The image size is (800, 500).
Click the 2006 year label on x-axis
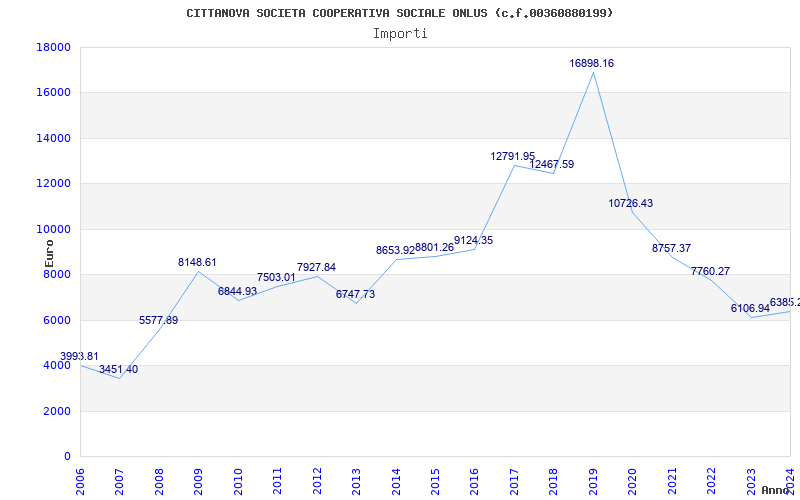80,481
